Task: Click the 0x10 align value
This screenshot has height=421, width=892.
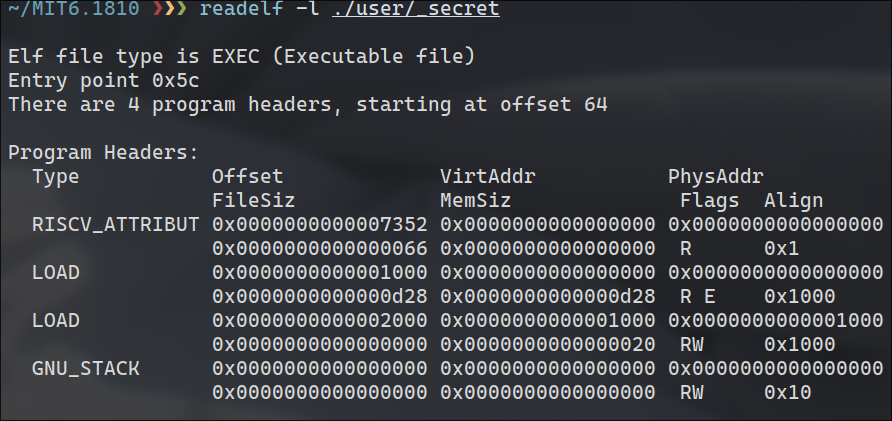Action: coord(787,393)
